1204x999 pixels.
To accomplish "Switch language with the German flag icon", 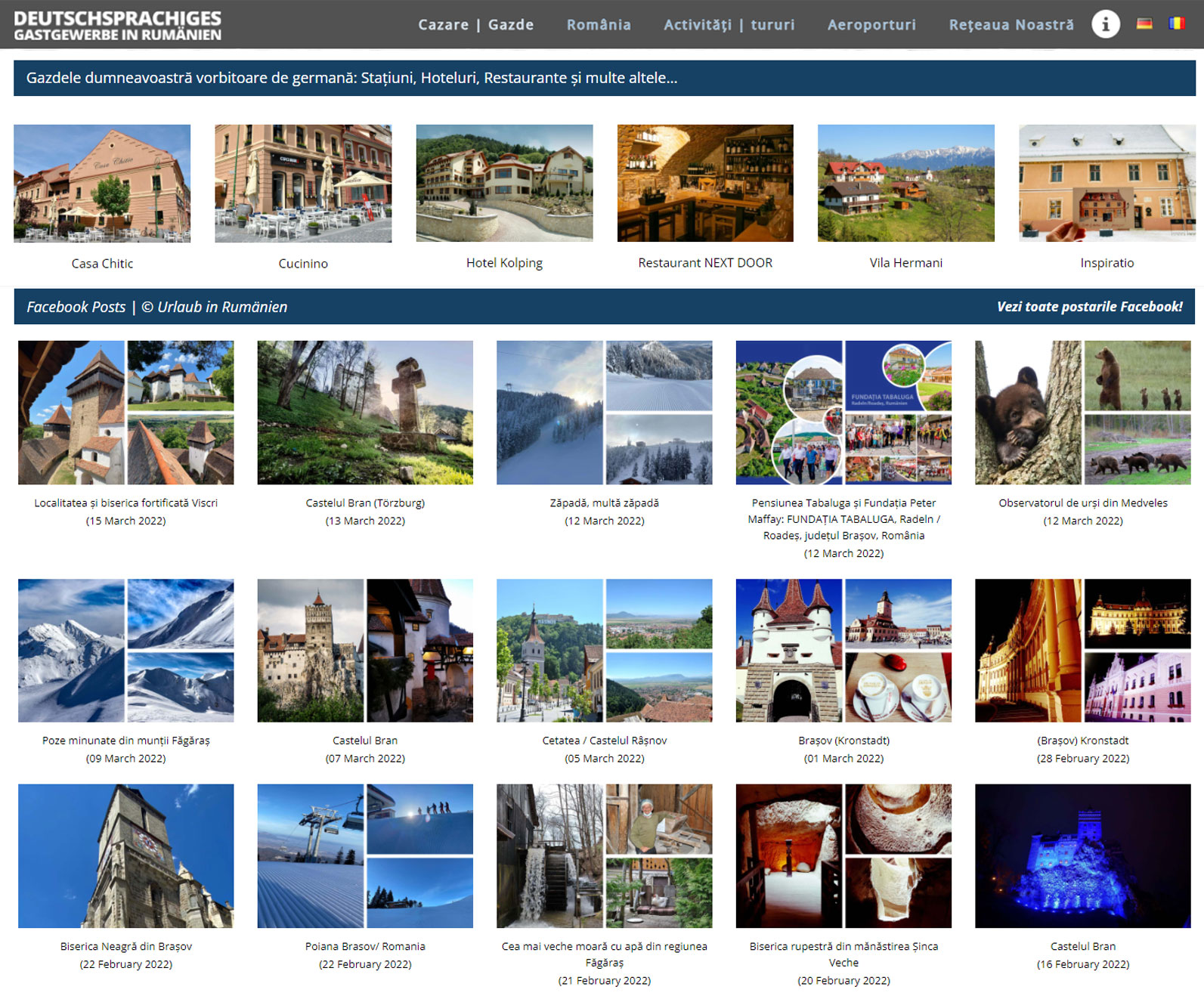I will coord(1144,24).
